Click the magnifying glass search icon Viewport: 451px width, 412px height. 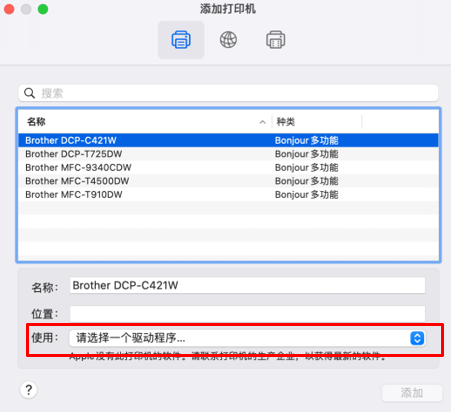(29, 93)
